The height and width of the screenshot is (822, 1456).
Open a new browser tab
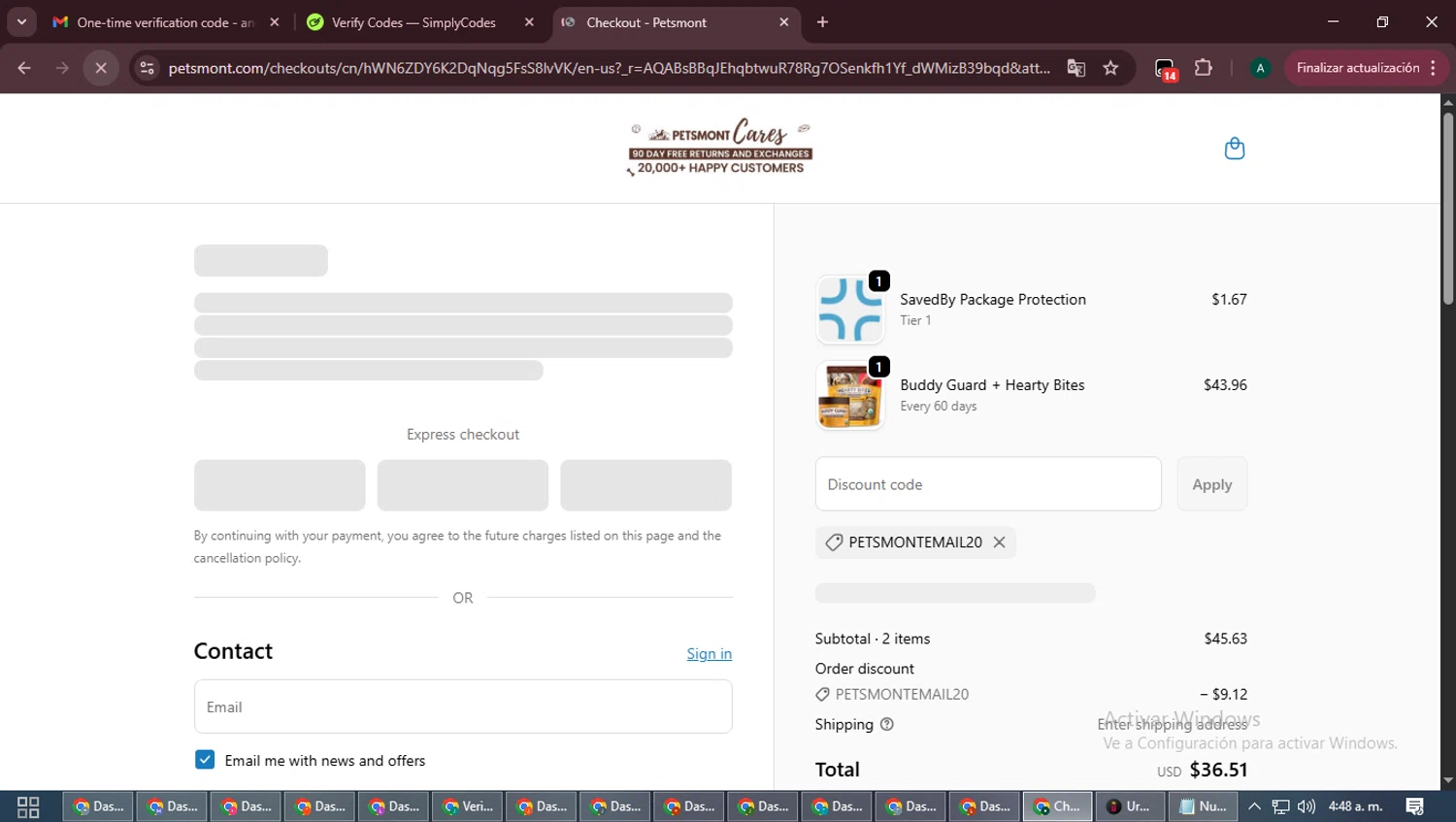tap(823, 22)
